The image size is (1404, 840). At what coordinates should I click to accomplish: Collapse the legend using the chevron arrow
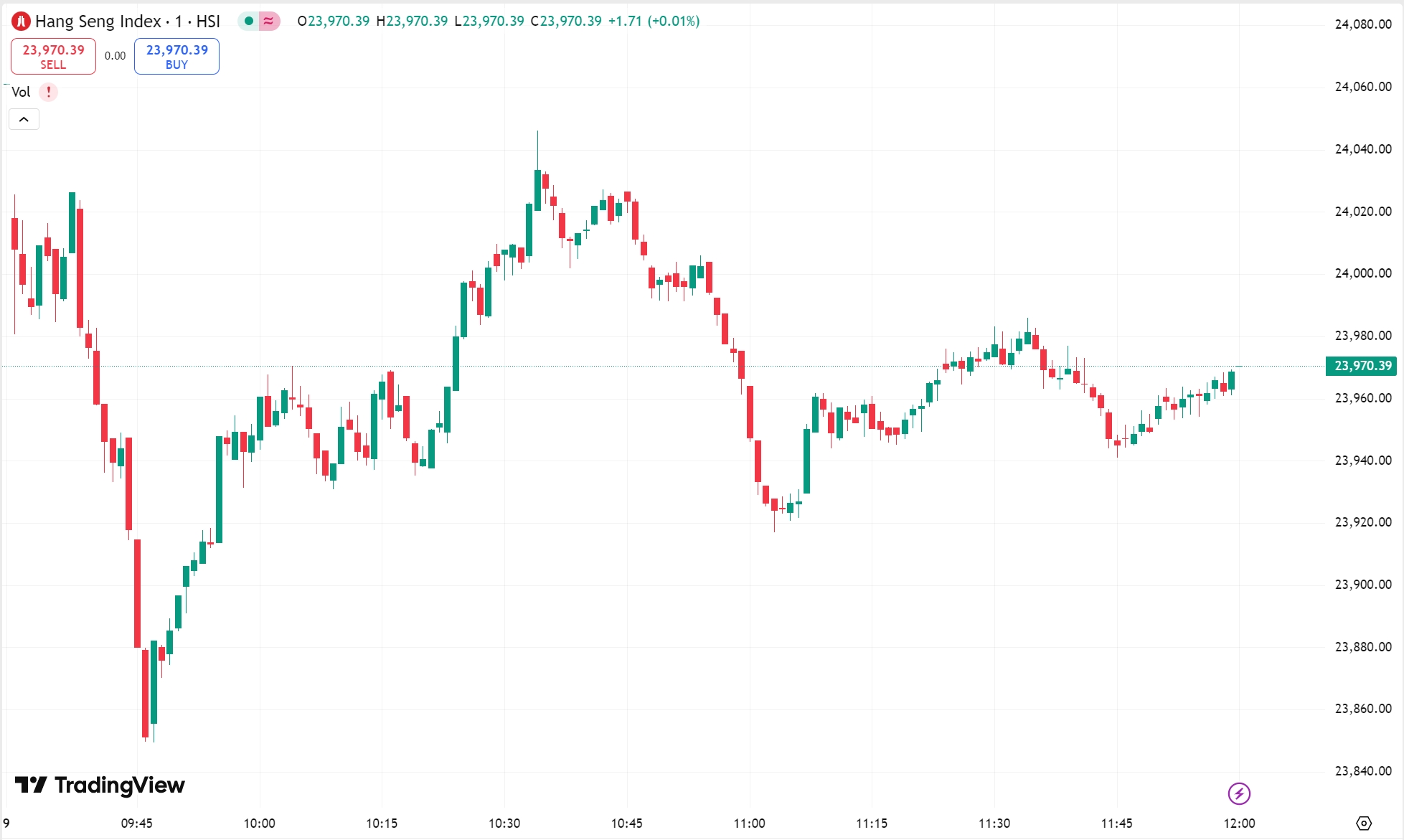[24, 119]
